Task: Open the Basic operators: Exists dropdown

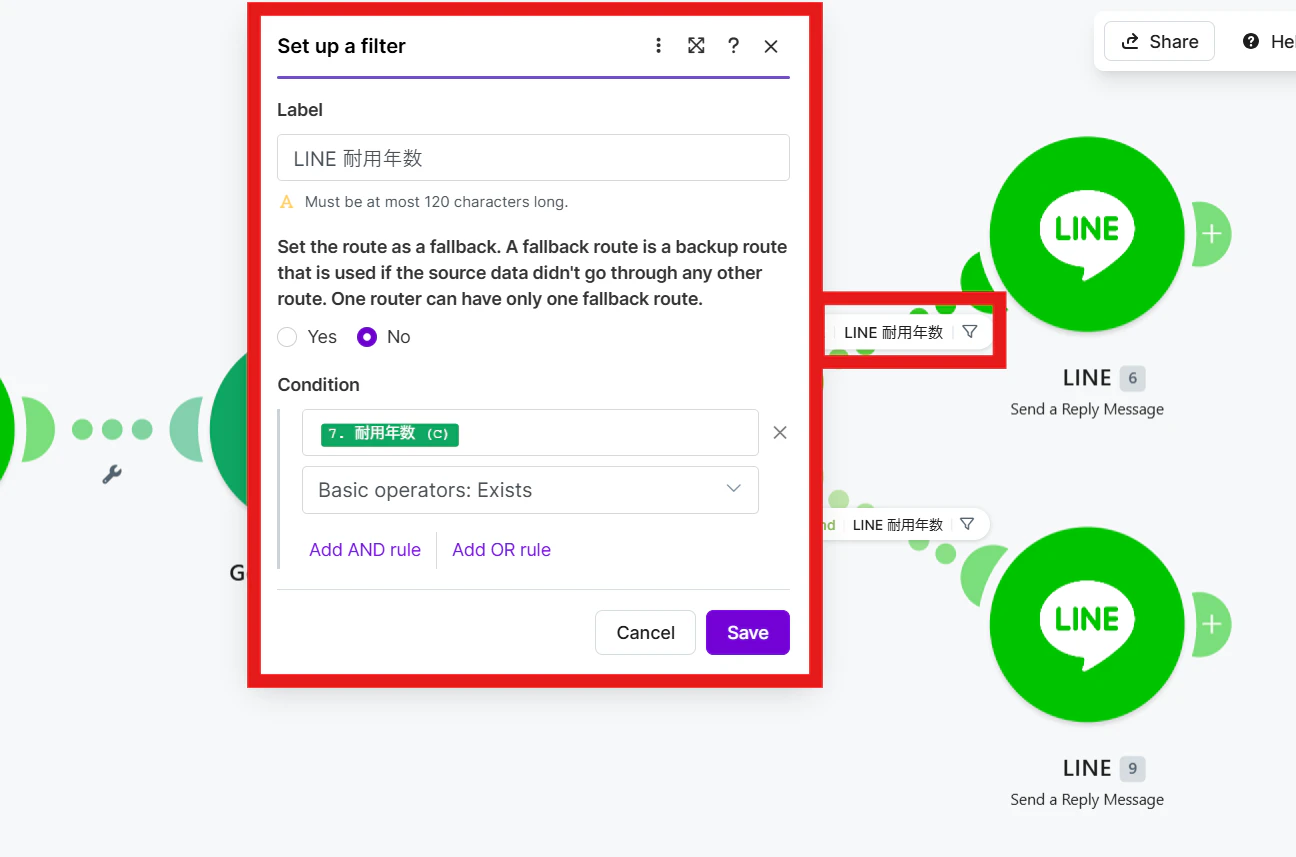Action: tap(530, 490)
